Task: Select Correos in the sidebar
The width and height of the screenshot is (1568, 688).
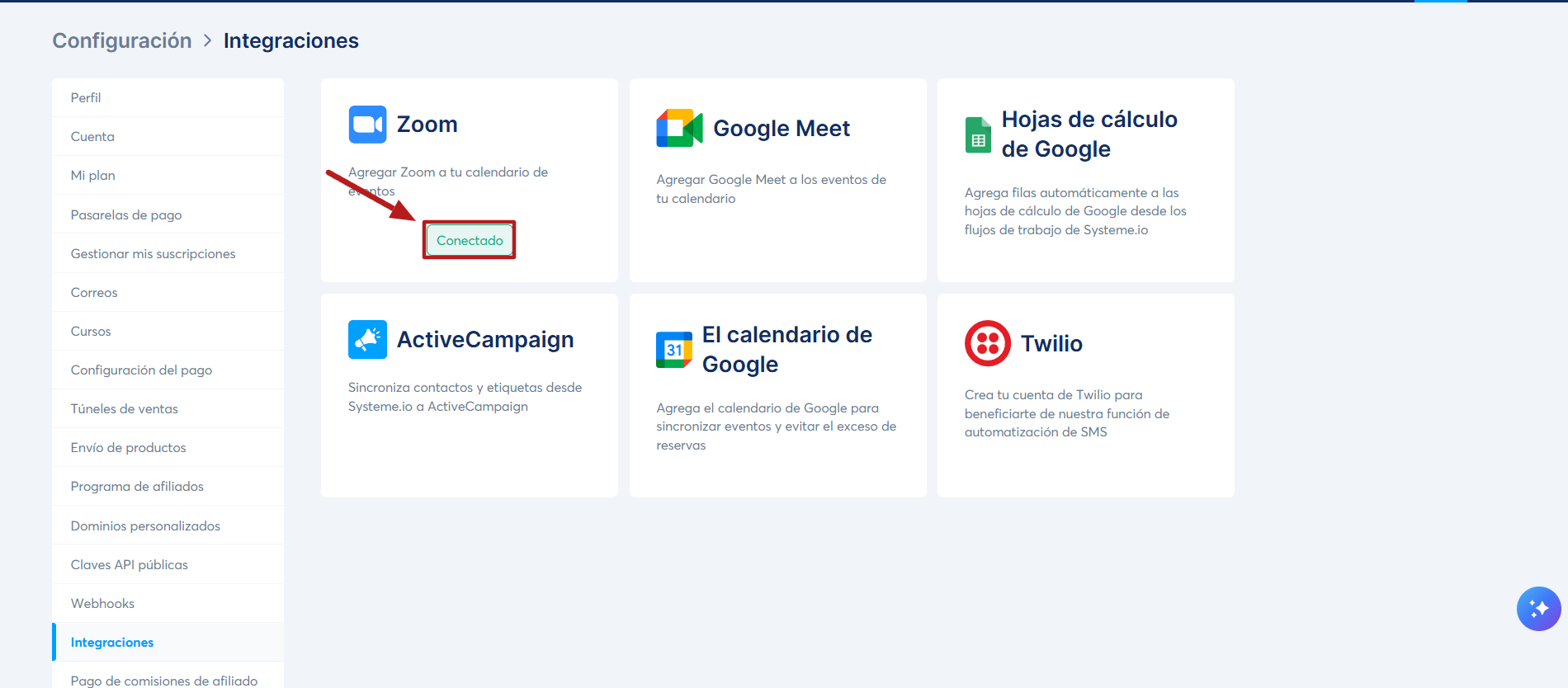Action: click(168, 292)
